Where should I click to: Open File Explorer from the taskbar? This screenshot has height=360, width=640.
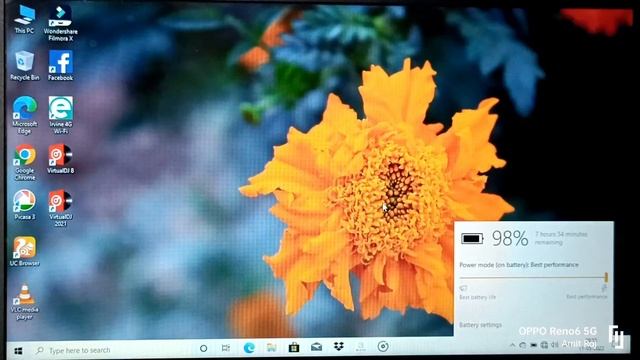pos(271,347)
